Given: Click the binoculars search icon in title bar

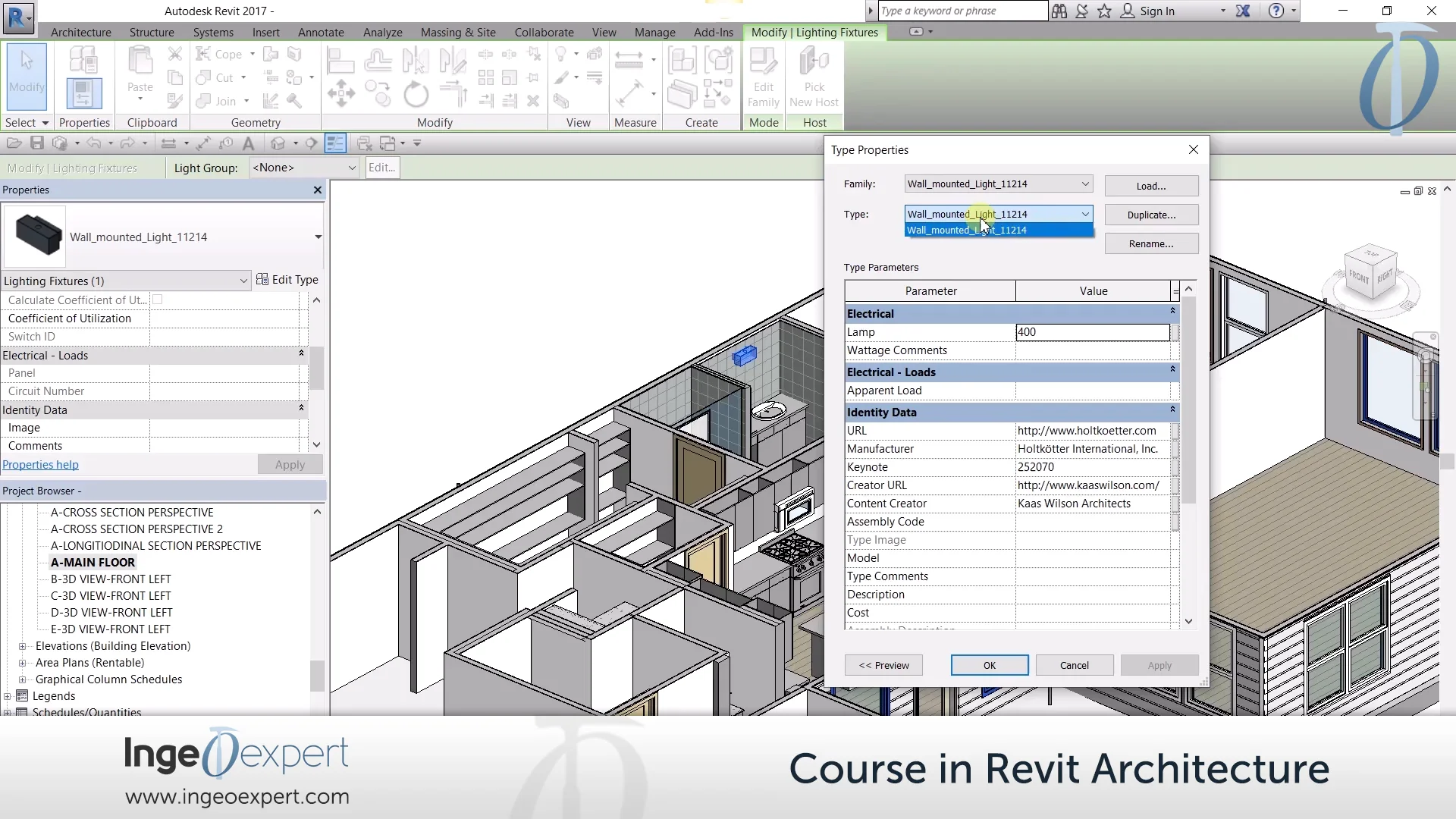Looking at the screenshot, I should point(1059,11).
